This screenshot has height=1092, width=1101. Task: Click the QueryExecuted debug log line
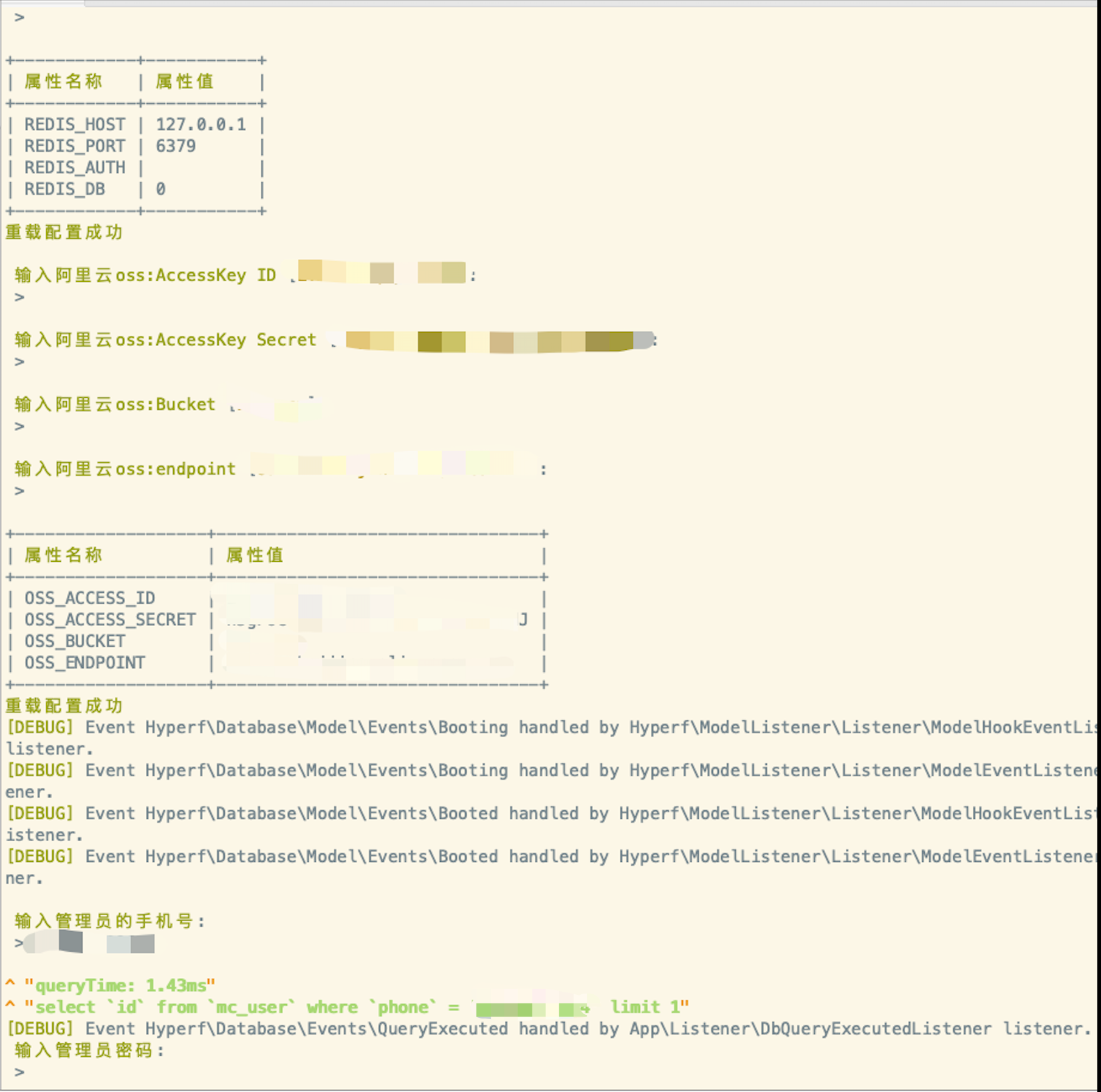point(547,1029)
